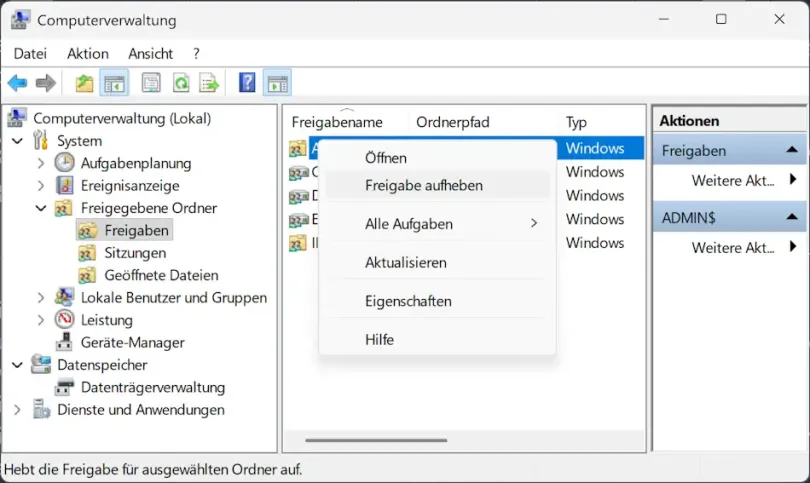Expand the Ereignisanzeige node
This screenshot has height=483, width=810.
pyautogui.click(x=41, y=185)
